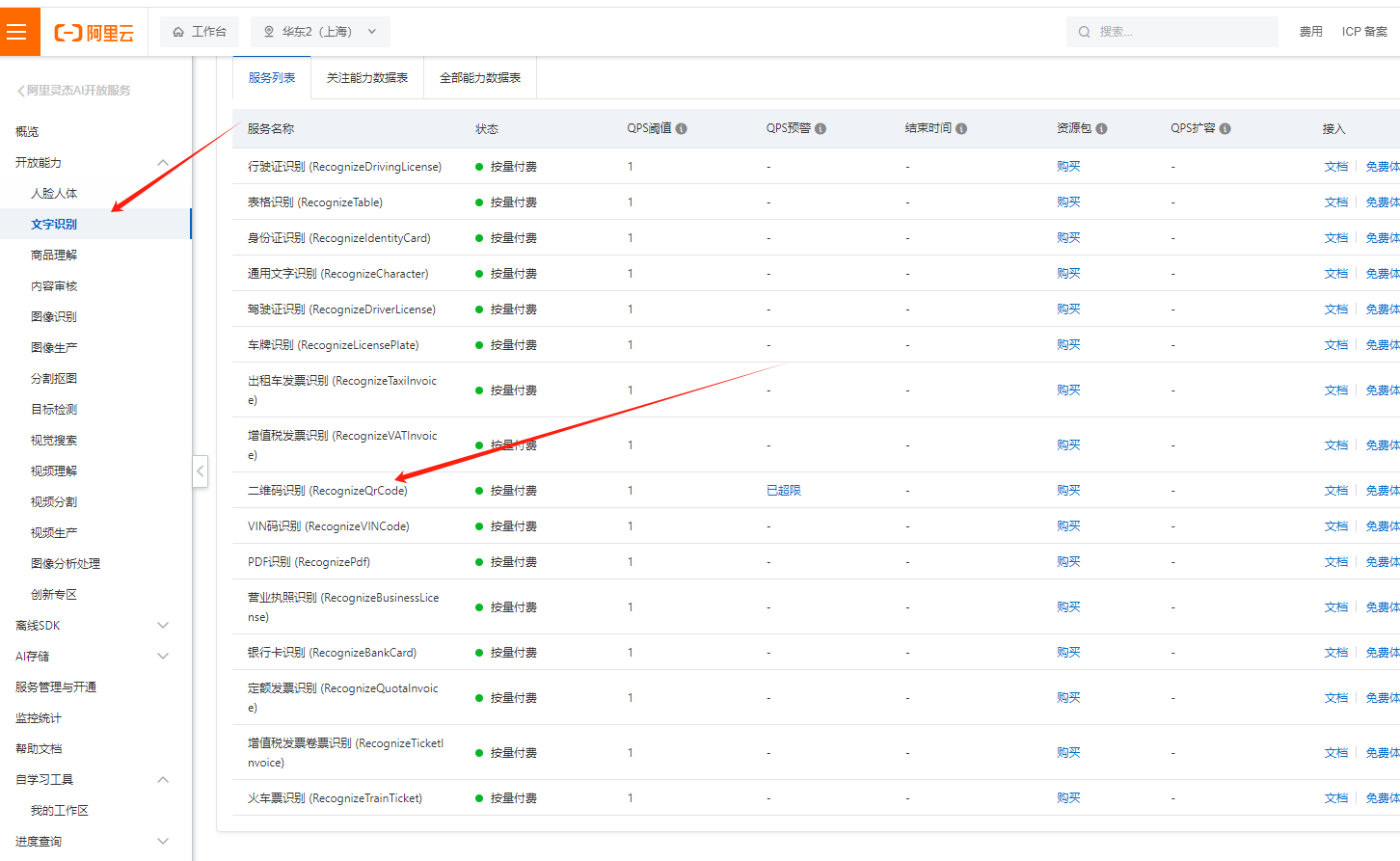This screenshot has width=1400, height=861.
Task: Collapse the 自学习工具 section chevron
Action: click(x=163, y=780)
